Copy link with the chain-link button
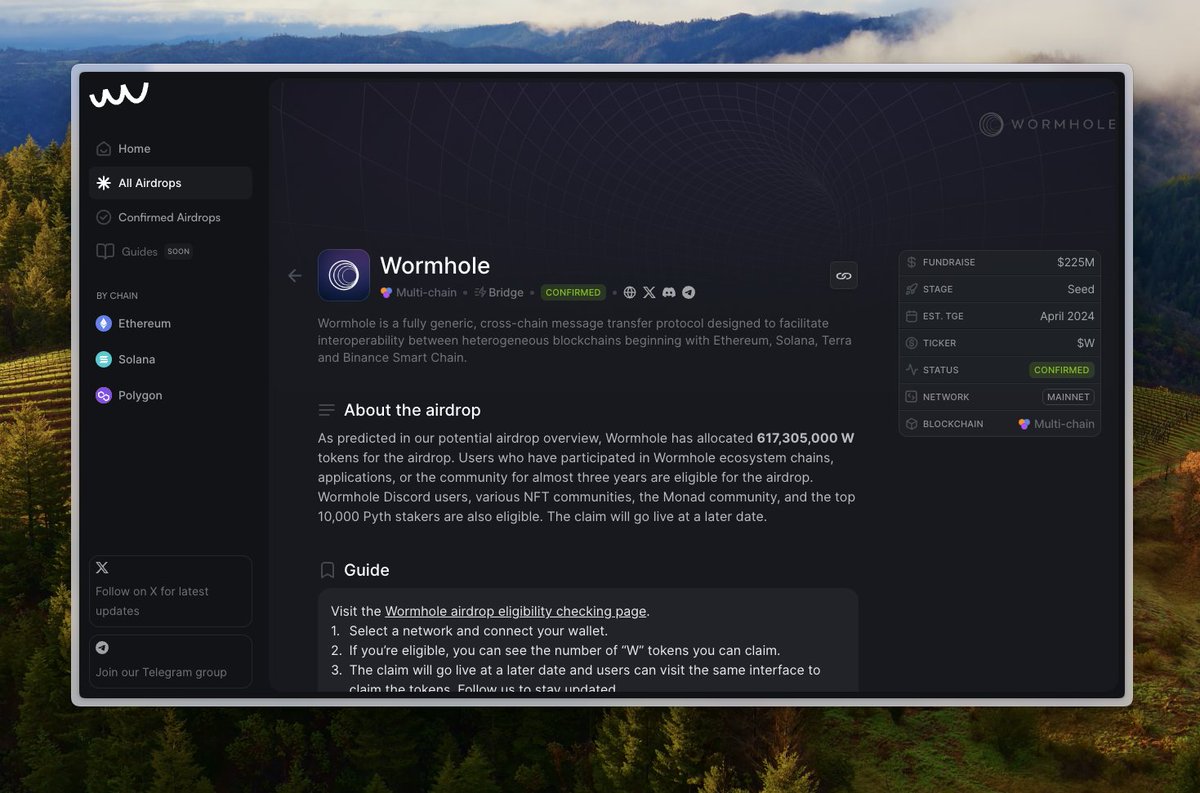 click(x=844, y=275)
